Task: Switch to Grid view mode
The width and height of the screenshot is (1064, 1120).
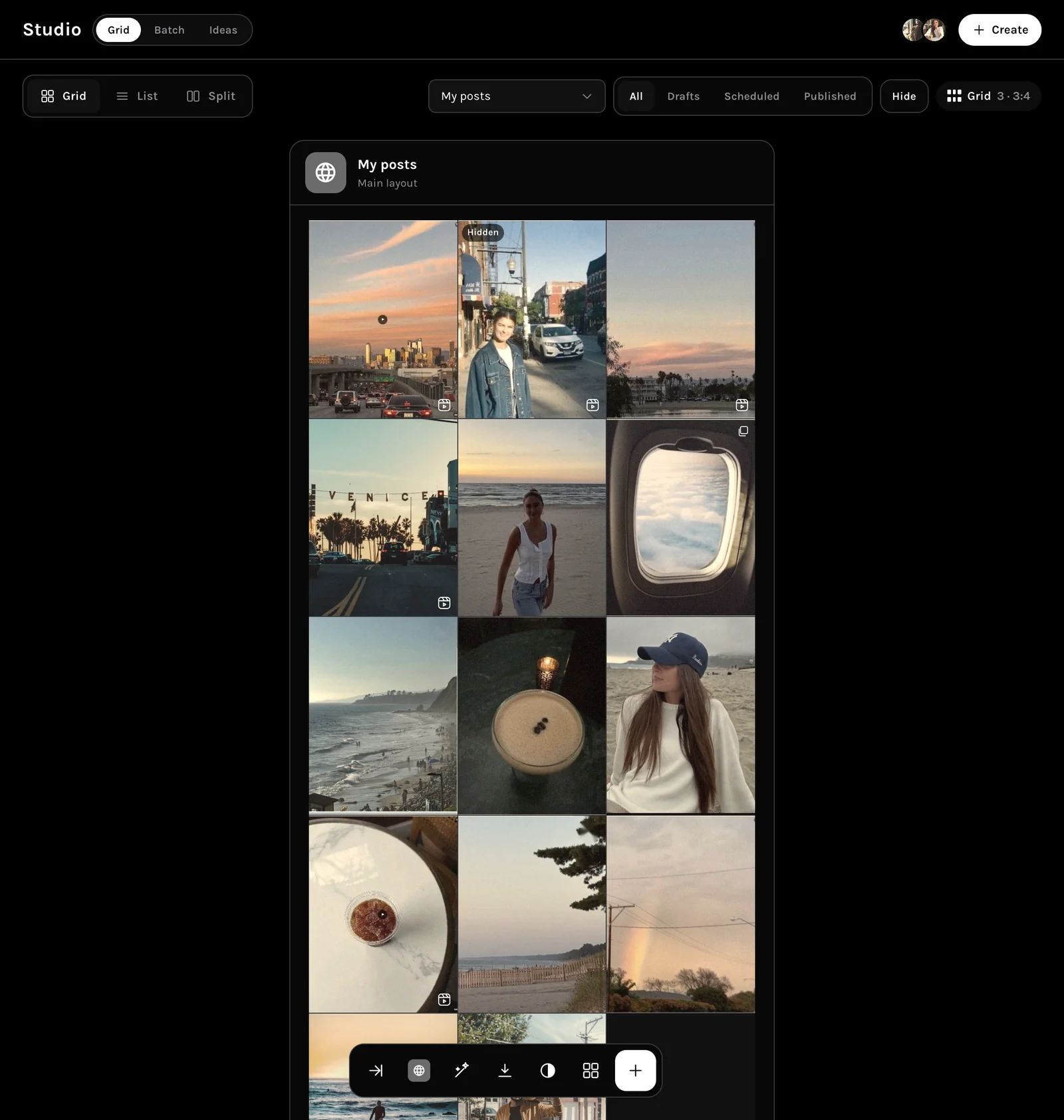Action: [64, 96]
